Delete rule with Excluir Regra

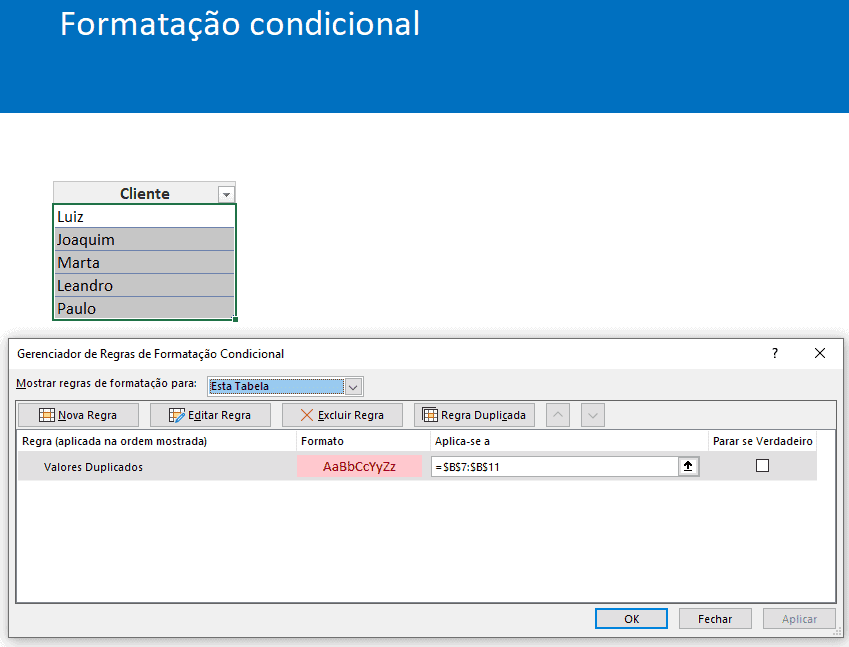tap(342, 415)
